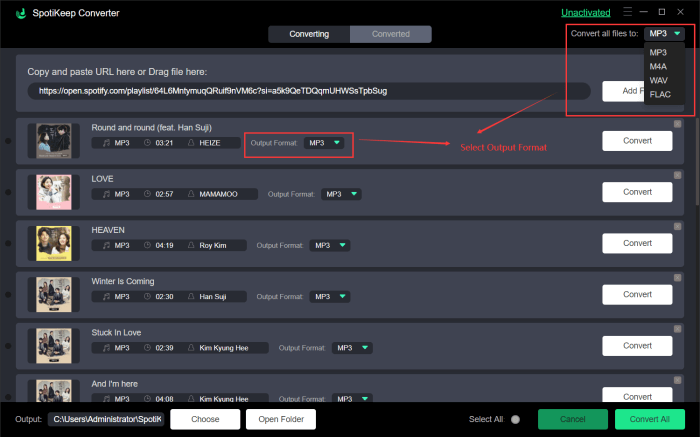Click the music note icon in Round and round row
This screenshot has width=700, height=437.
[106, 143]
